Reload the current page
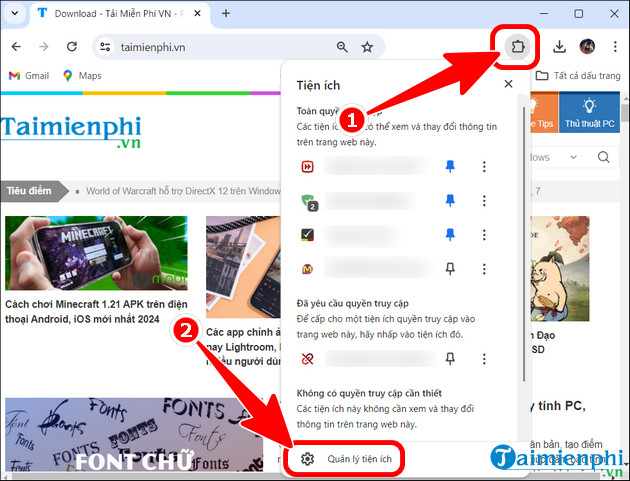 pos(72,47)
